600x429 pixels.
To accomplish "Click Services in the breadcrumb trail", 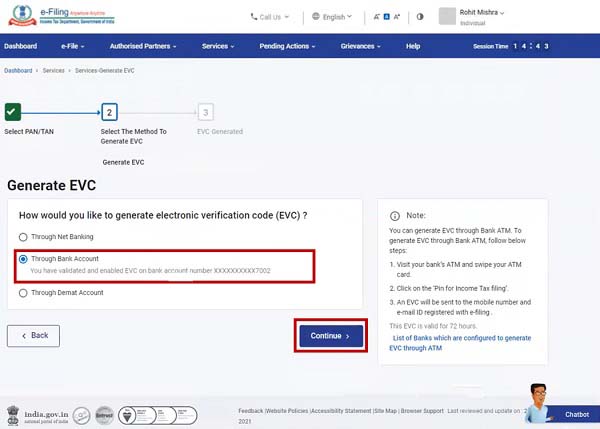I will pos(56,71).
